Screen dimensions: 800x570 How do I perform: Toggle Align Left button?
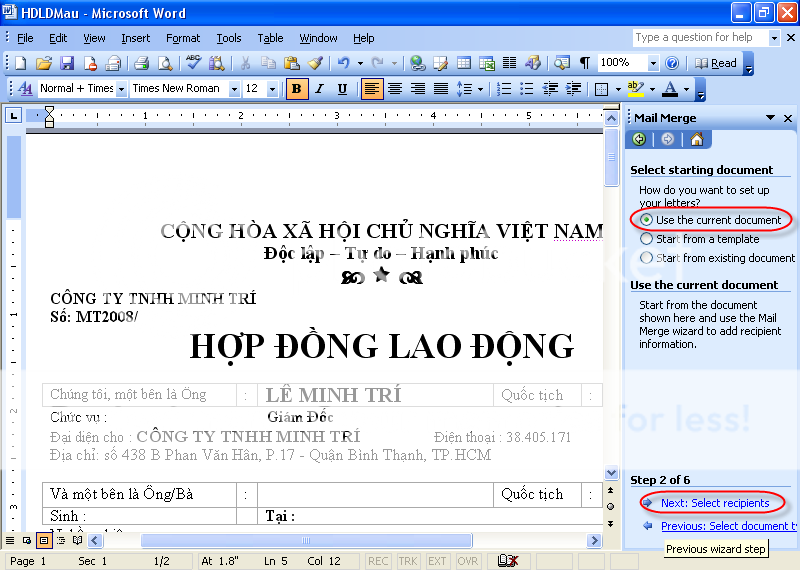tap(372, 89)
